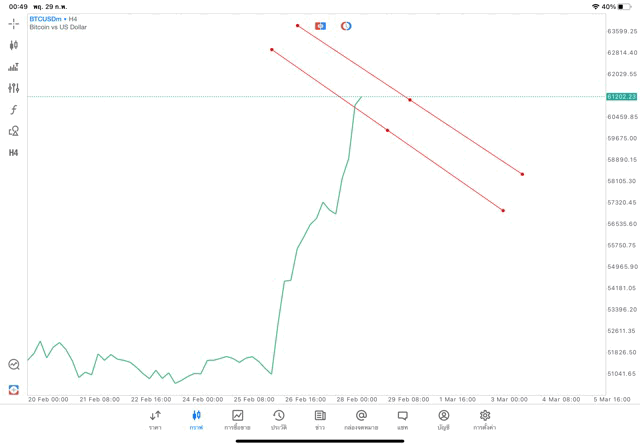Switch to the การซื้อขาย (Trade) tab
Screen dimensions: 640x447
[238, 419]
